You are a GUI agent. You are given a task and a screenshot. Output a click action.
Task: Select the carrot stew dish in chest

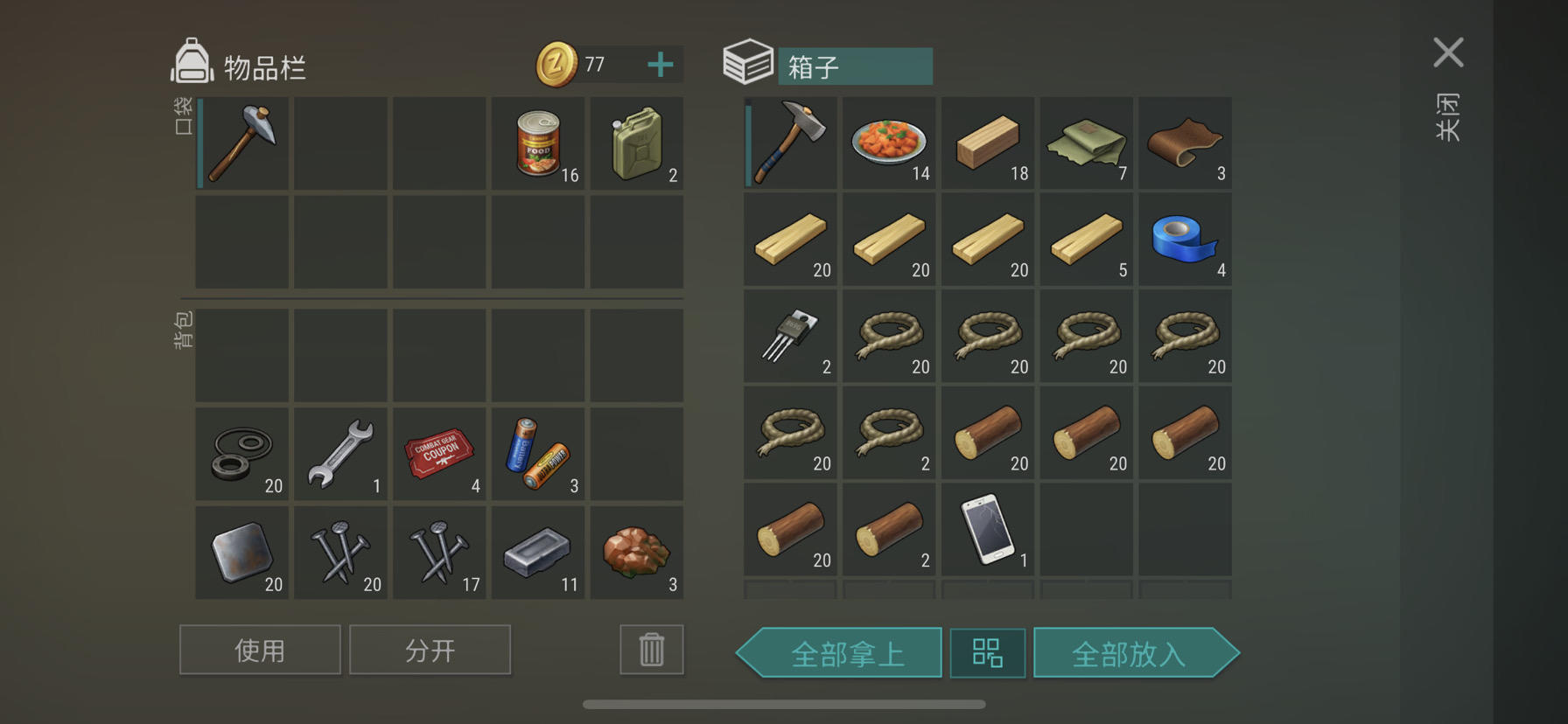[x=889, y=143]
